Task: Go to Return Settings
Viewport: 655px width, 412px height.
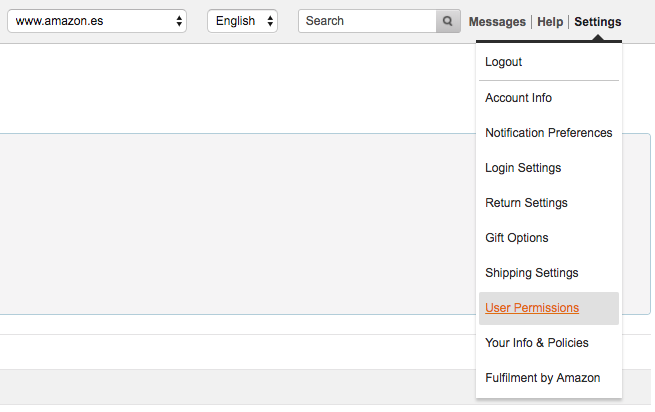Action: point(526,203)
